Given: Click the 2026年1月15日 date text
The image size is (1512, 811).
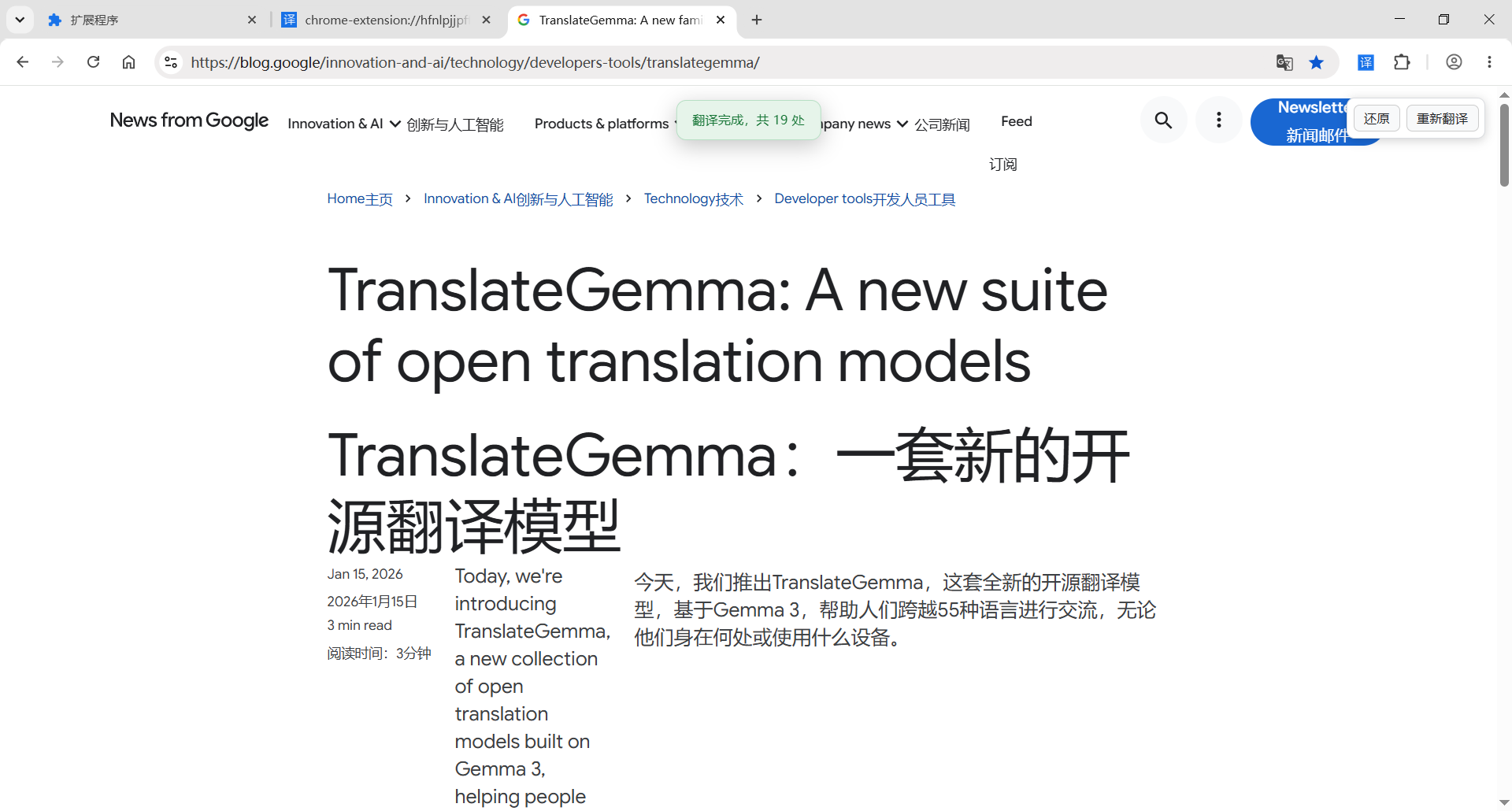Looking at the screenshot, I should 372,602.
